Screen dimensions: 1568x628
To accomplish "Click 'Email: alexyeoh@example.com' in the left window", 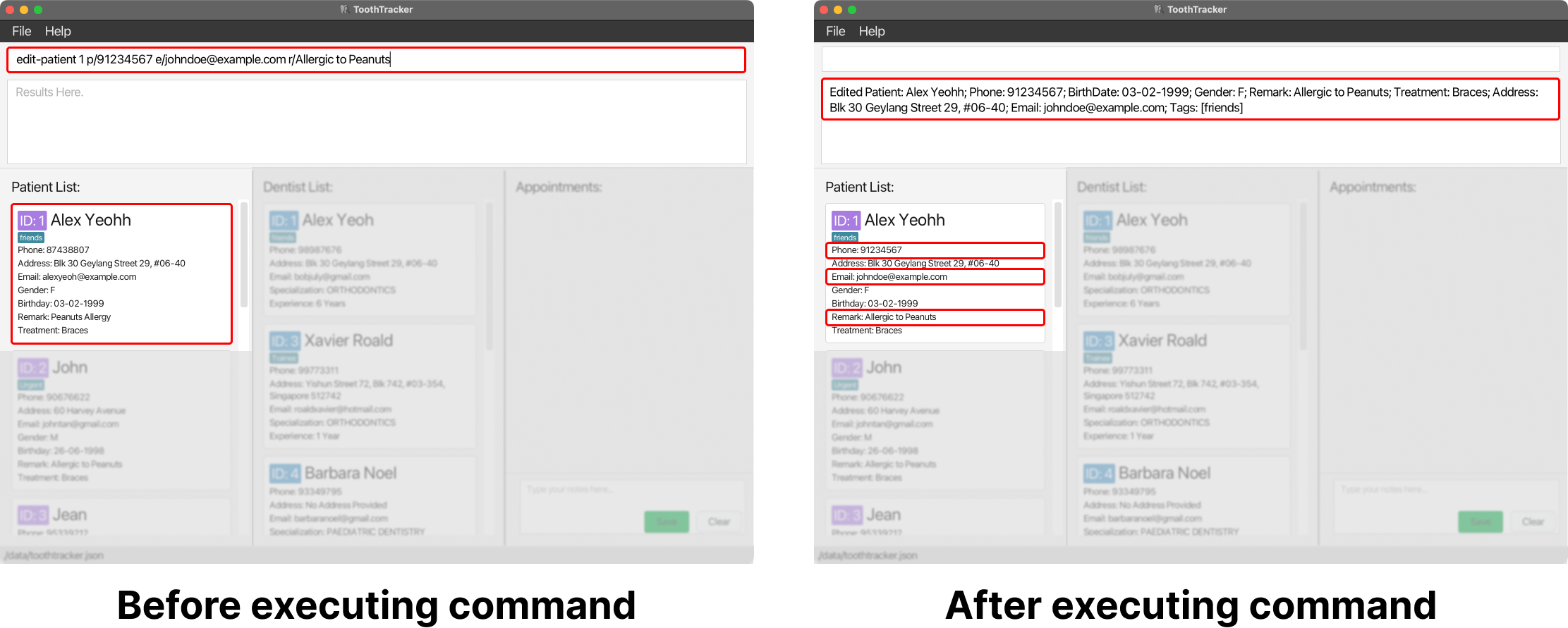I will point(77,277).
